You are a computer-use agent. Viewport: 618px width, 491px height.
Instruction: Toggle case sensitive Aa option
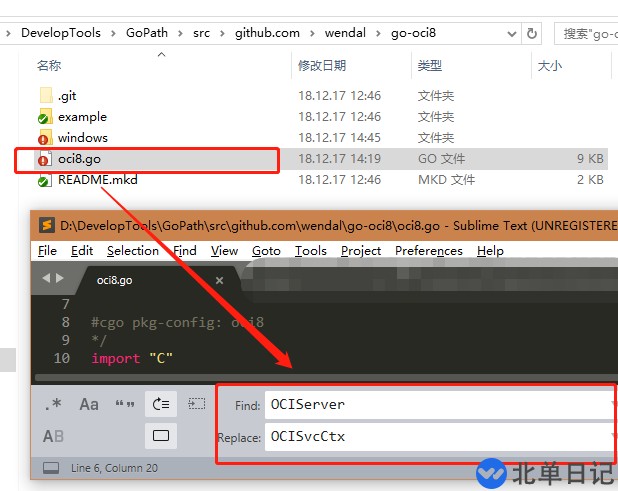pos(89,404)
